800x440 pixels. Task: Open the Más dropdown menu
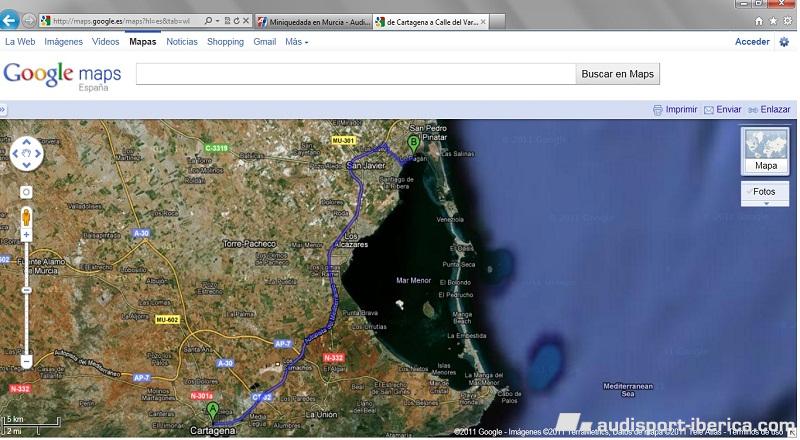pos(296,42)
